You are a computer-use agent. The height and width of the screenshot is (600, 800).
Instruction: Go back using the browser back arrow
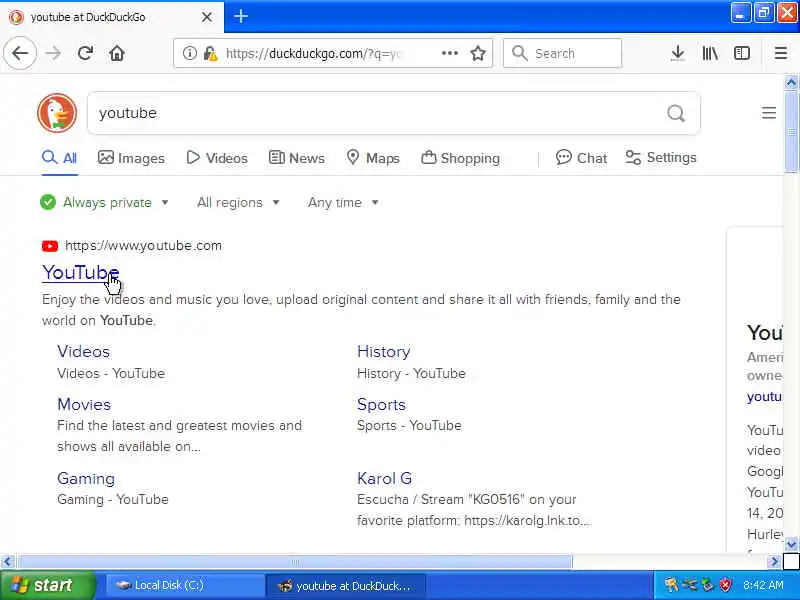pos(20,53)
